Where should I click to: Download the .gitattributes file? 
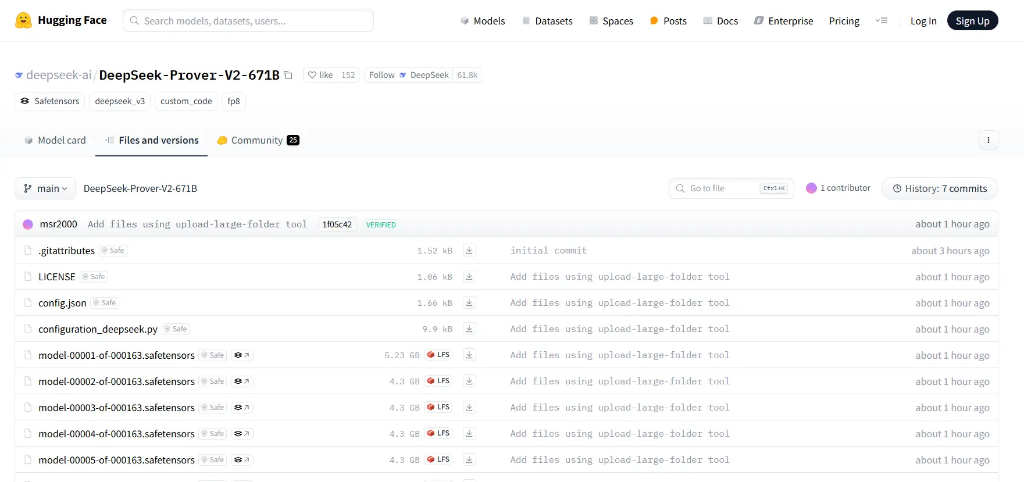[x=469, y=250]
